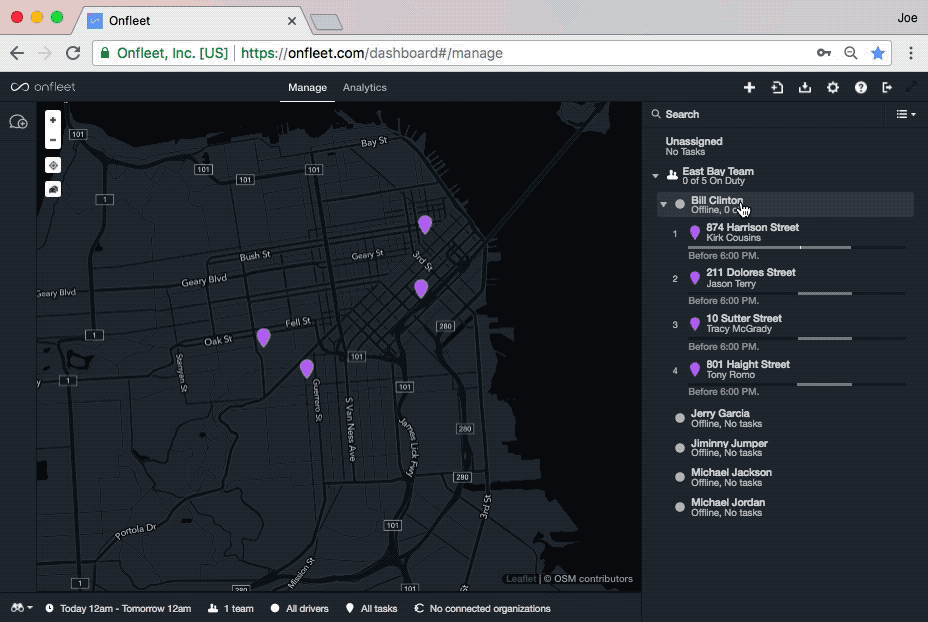Click the plus icon to create a task
Screen dimensions: 928x622
(749, 88)
